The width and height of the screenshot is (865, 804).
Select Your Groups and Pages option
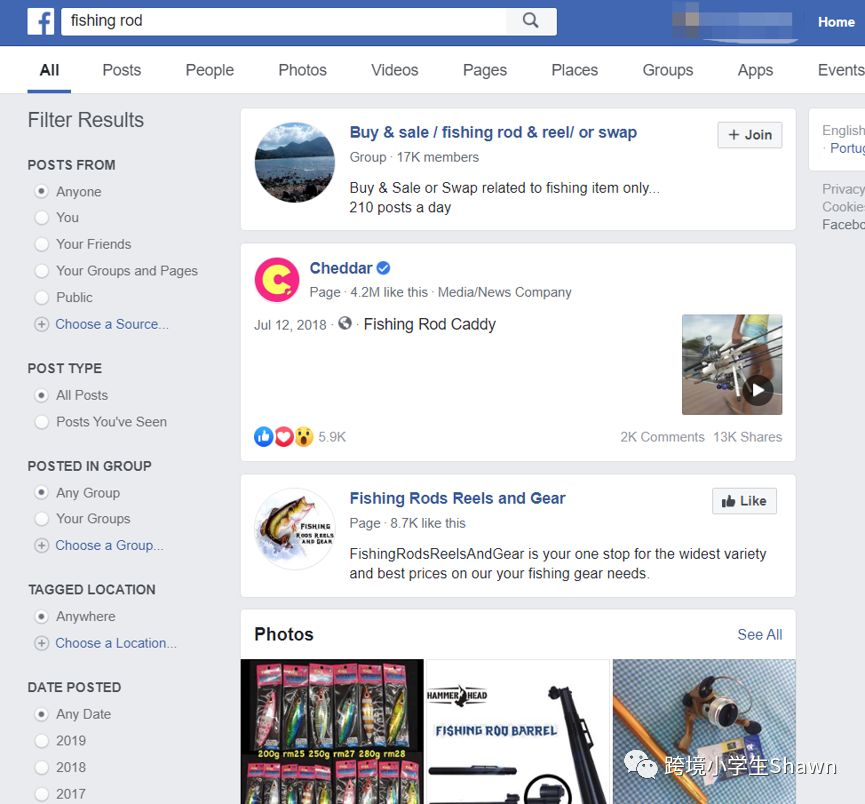pyautogui.click(x=41, y=271)
